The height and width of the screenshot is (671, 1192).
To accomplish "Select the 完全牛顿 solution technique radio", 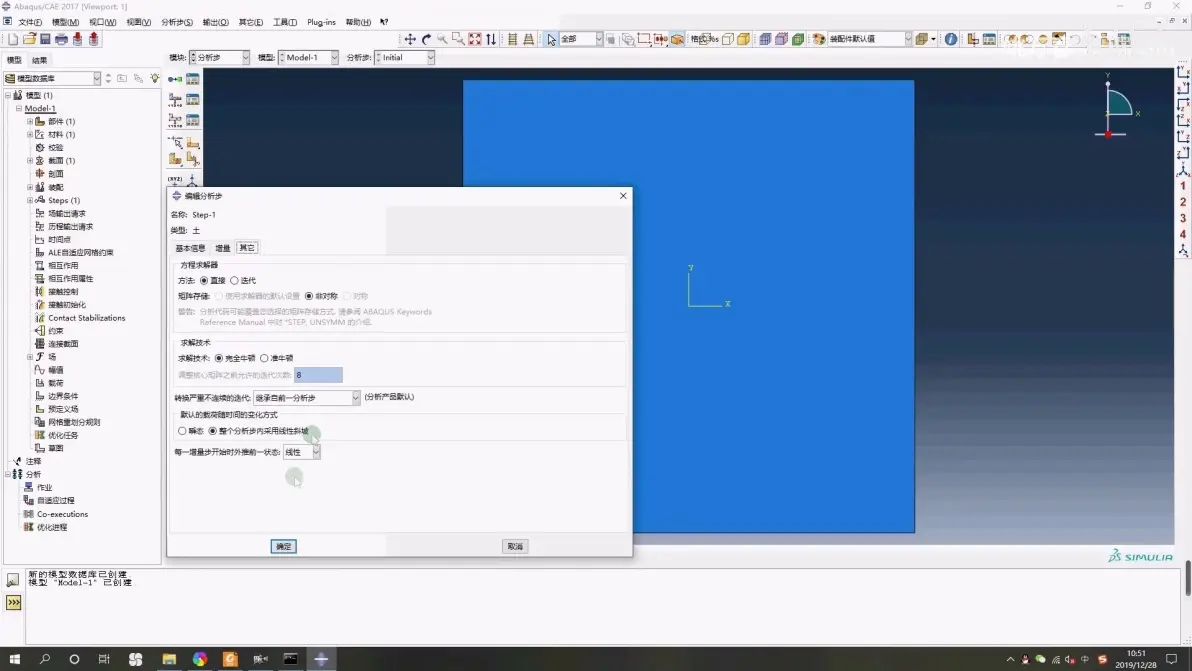I will coord(219,358).
